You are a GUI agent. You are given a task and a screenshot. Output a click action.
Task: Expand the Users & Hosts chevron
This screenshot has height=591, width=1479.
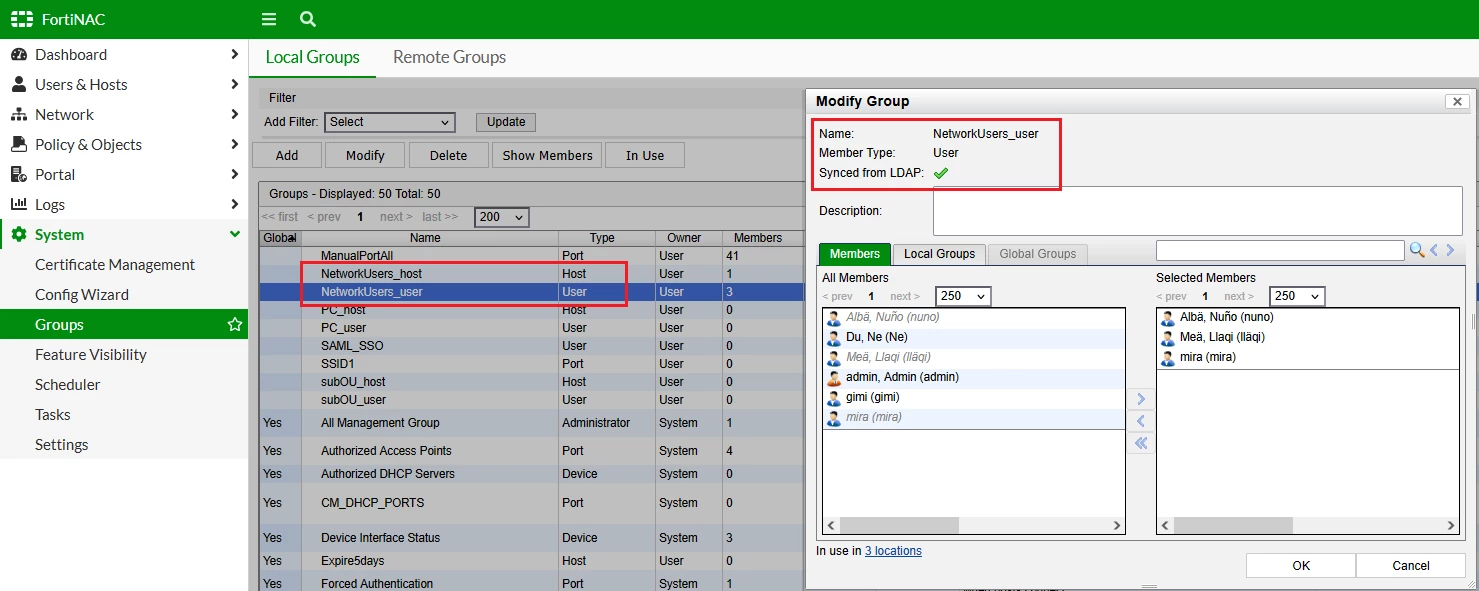pyautogui.click(x=234, y=85)
